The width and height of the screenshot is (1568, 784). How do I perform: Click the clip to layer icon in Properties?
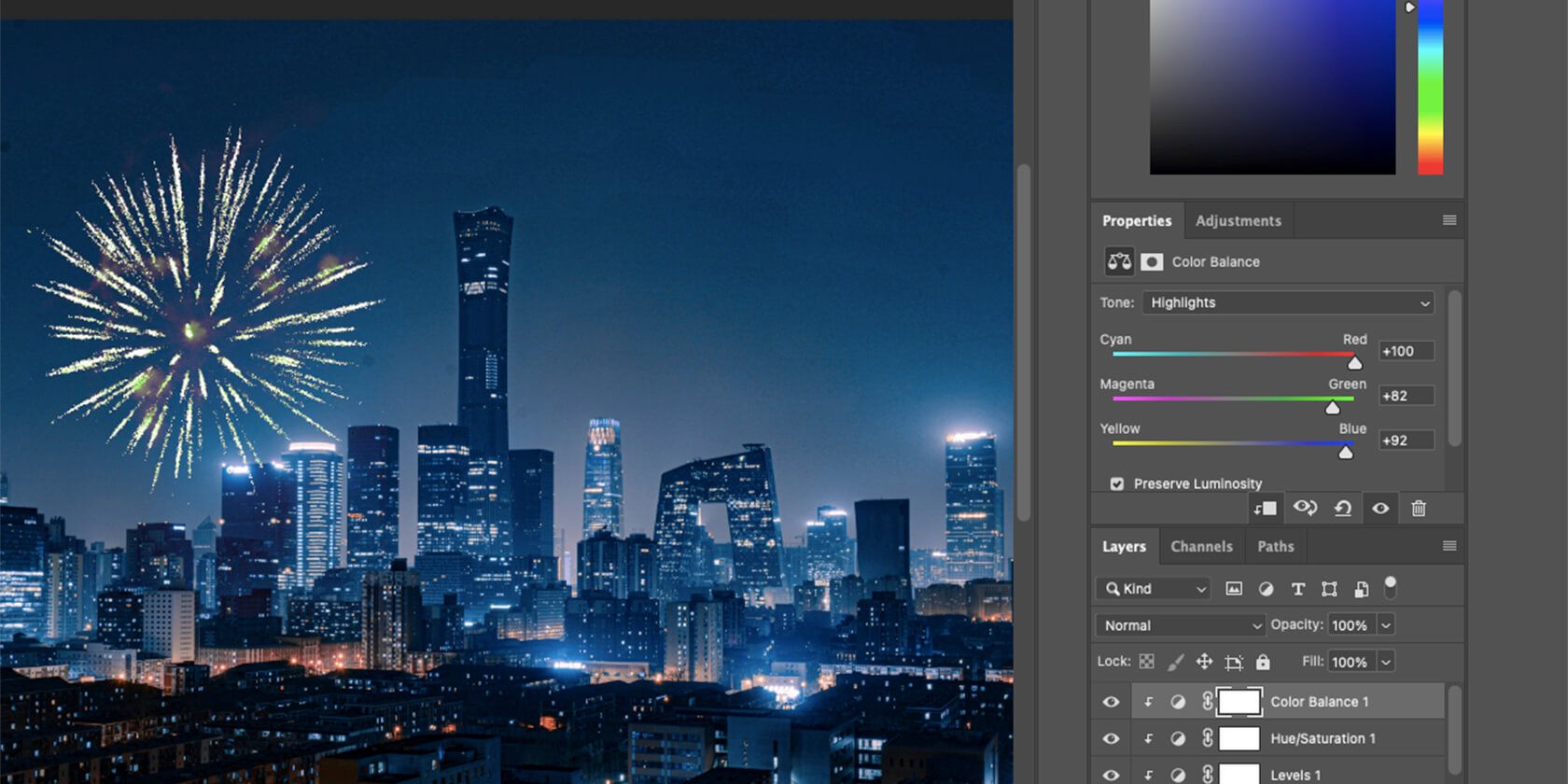coord(1266,509)
